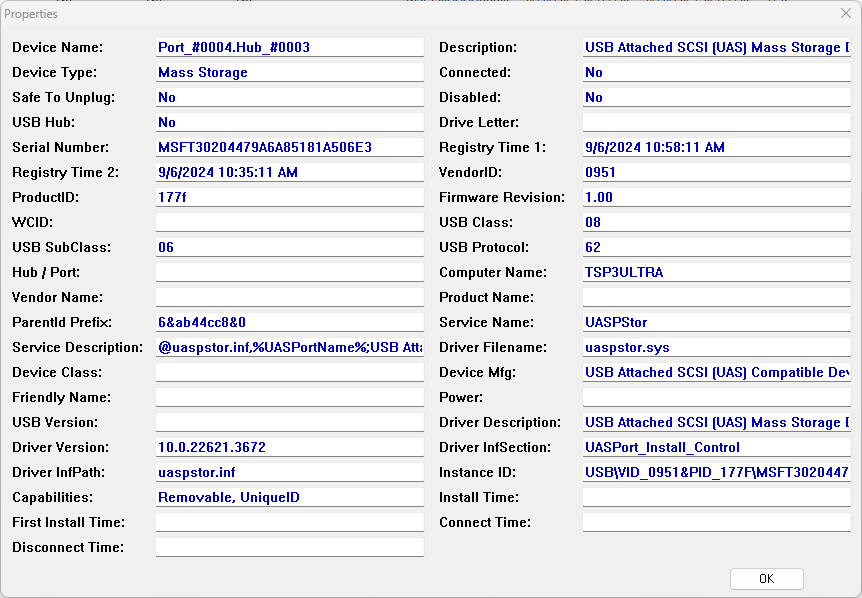
Task: Click the Connected value field
Action: point(717,73)
